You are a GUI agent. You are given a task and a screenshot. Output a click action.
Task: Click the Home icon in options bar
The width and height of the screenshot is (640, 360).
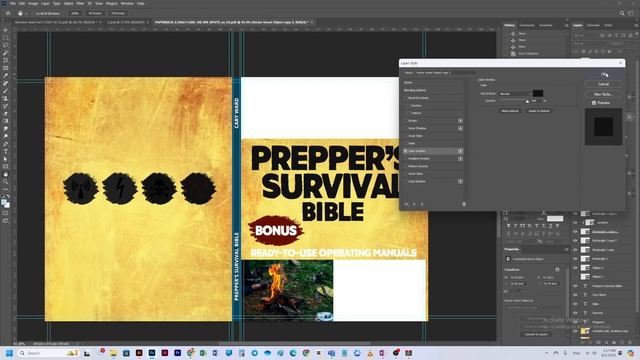point(8,13)
